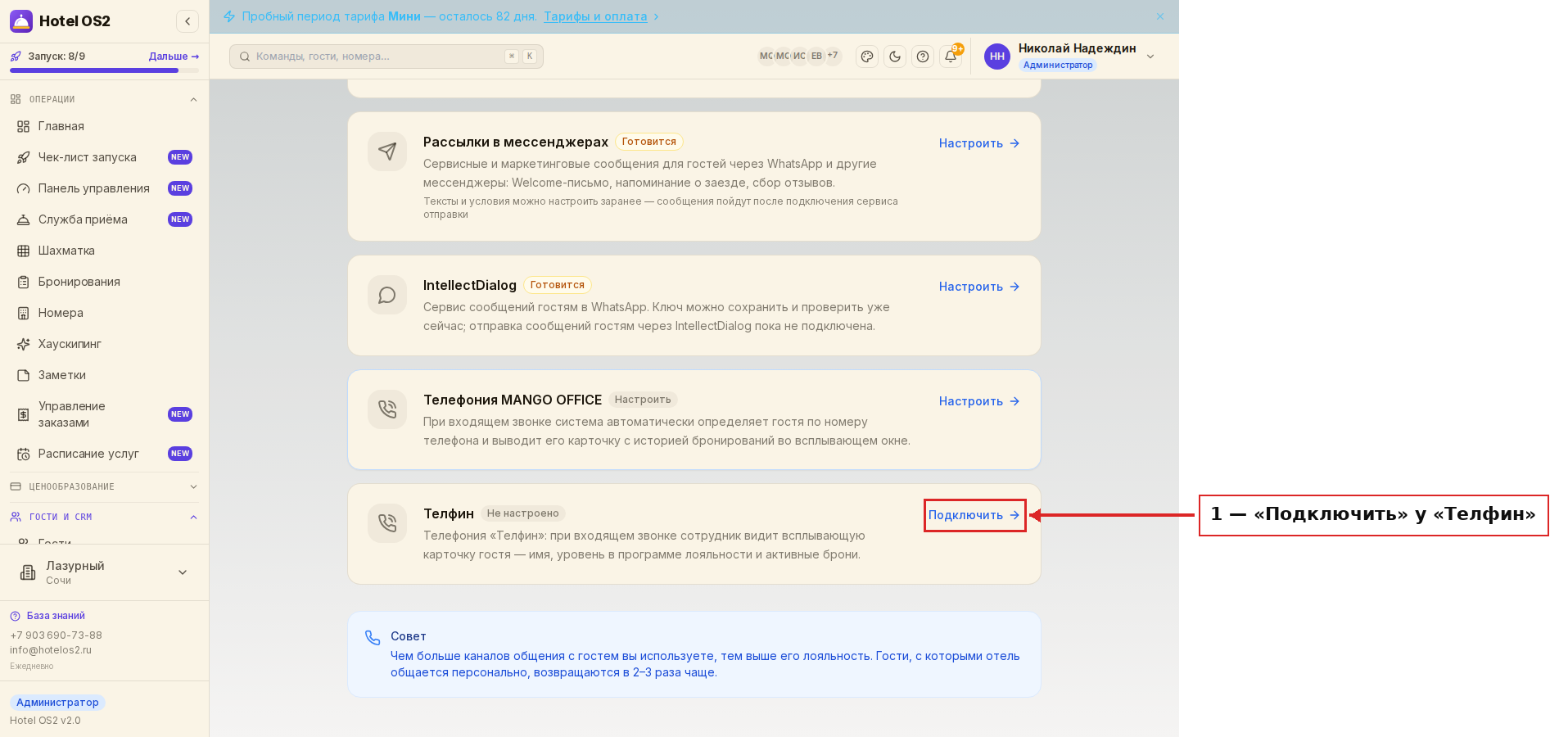Click the Расписание услуг calendar icon
1568x737 pixels.
coord(24,454)
